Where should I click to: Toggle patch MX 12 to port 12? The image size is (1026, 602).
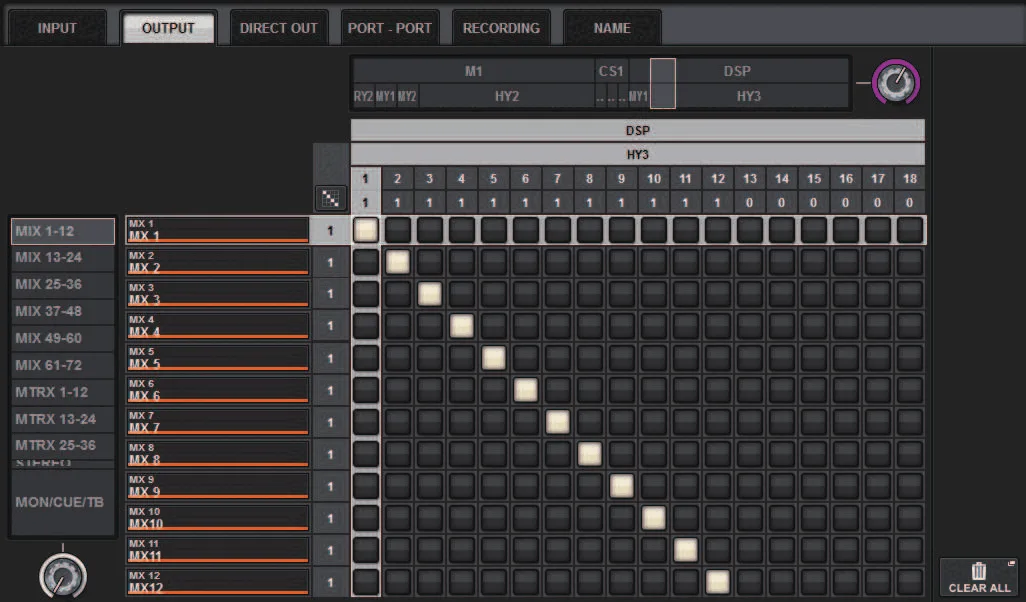pyautogui.click(x=718, y=582)
